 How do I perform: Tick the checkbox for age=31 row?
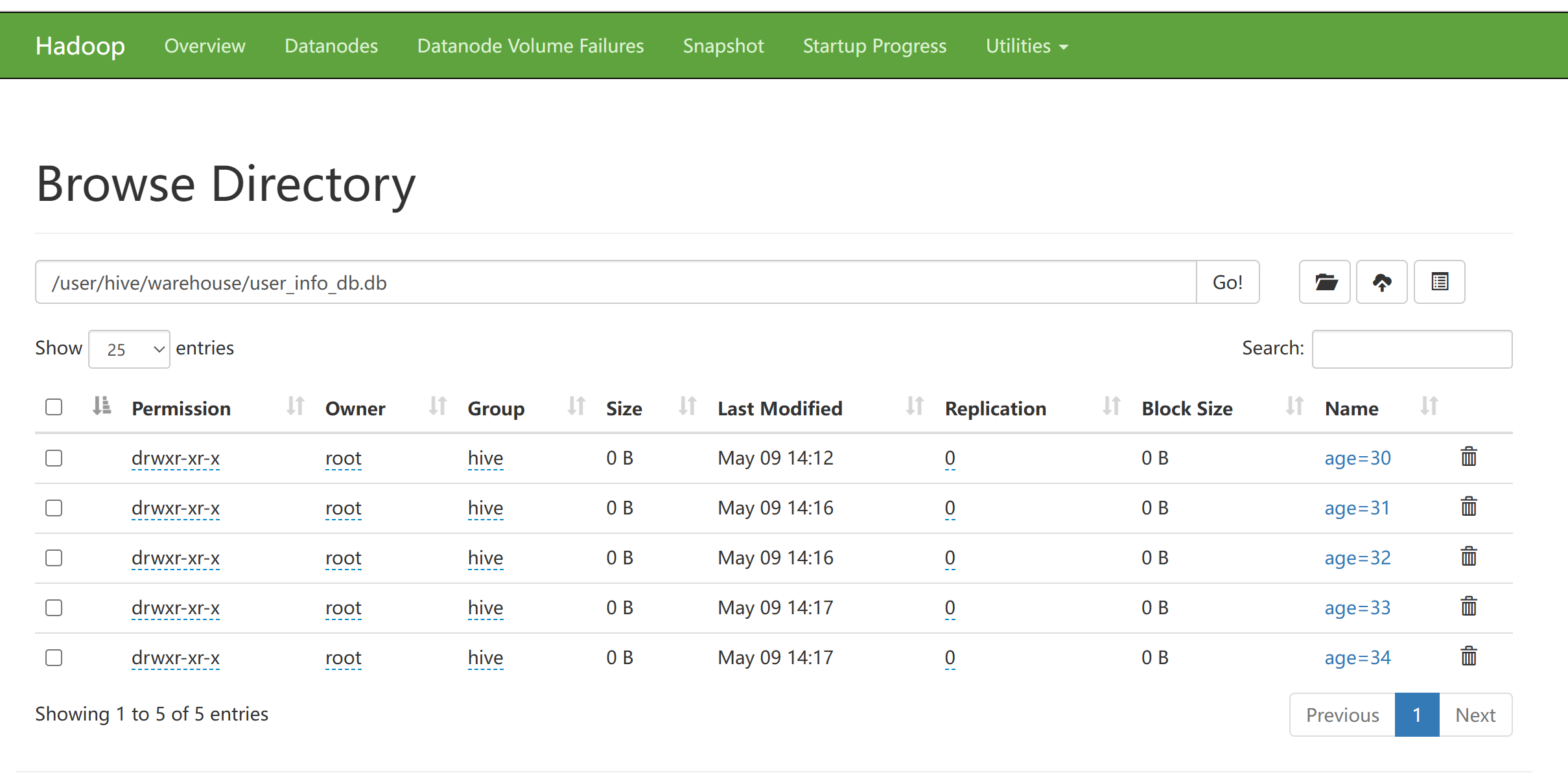click(54, 508)
